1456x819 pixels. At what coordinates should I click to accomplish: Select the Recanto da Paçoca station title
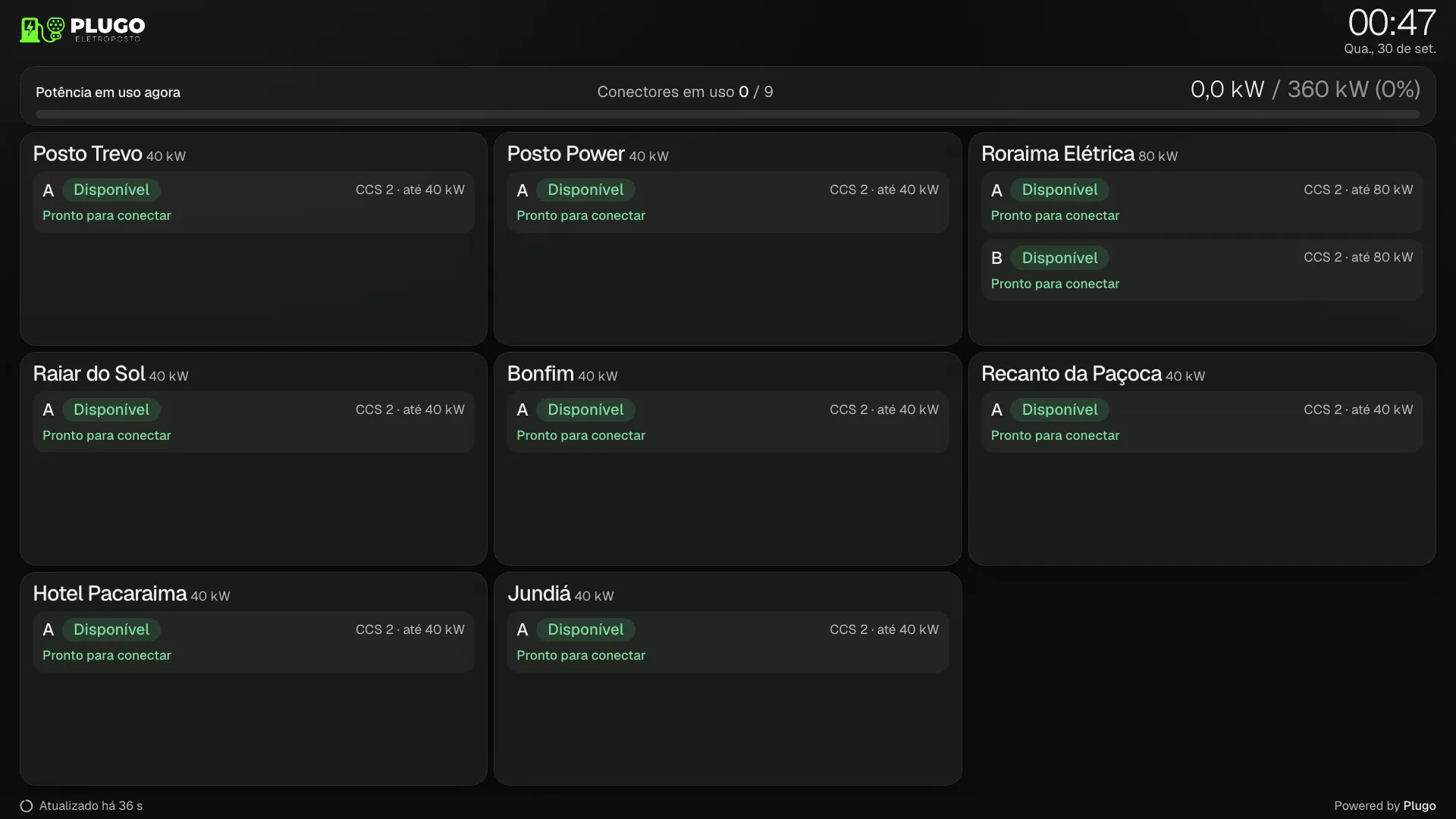point(1072,374)
